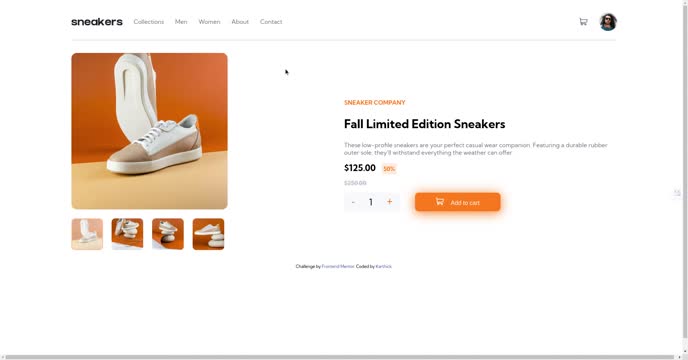Image resolution: width=688 pixels, height=360 pixels.
Task: Go to the Men section
Action: click(181, 22)
